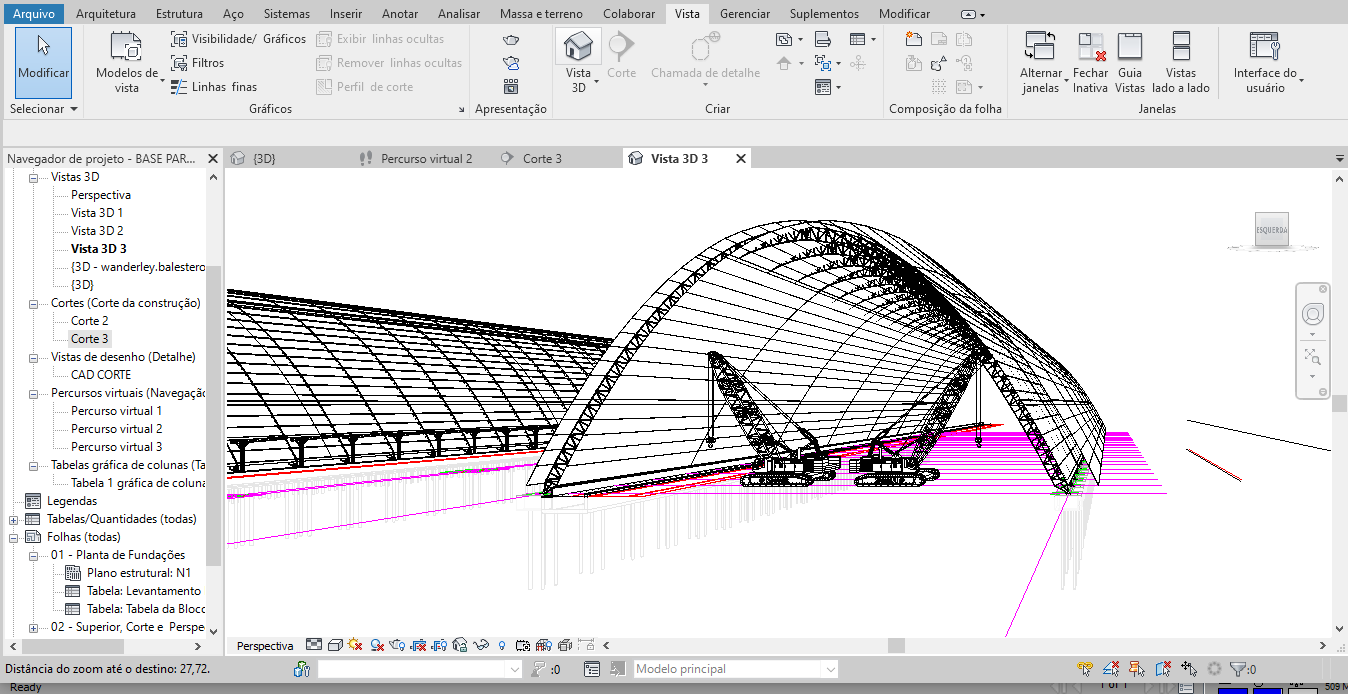Collapse the Vistas 3D tree node
1348x694 pixels.
(x=33, y=177)
